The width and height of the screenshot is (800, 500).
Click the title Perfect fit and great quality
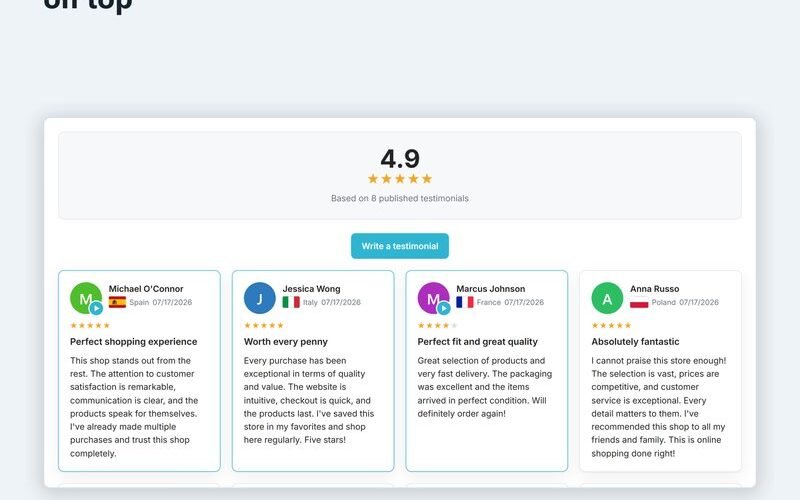click(x=478, y=342)
